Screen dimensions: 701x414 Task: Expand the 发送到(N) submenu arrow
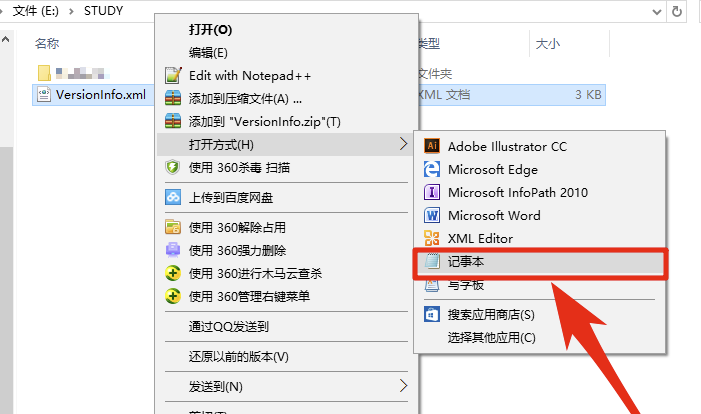click(403, 385)
